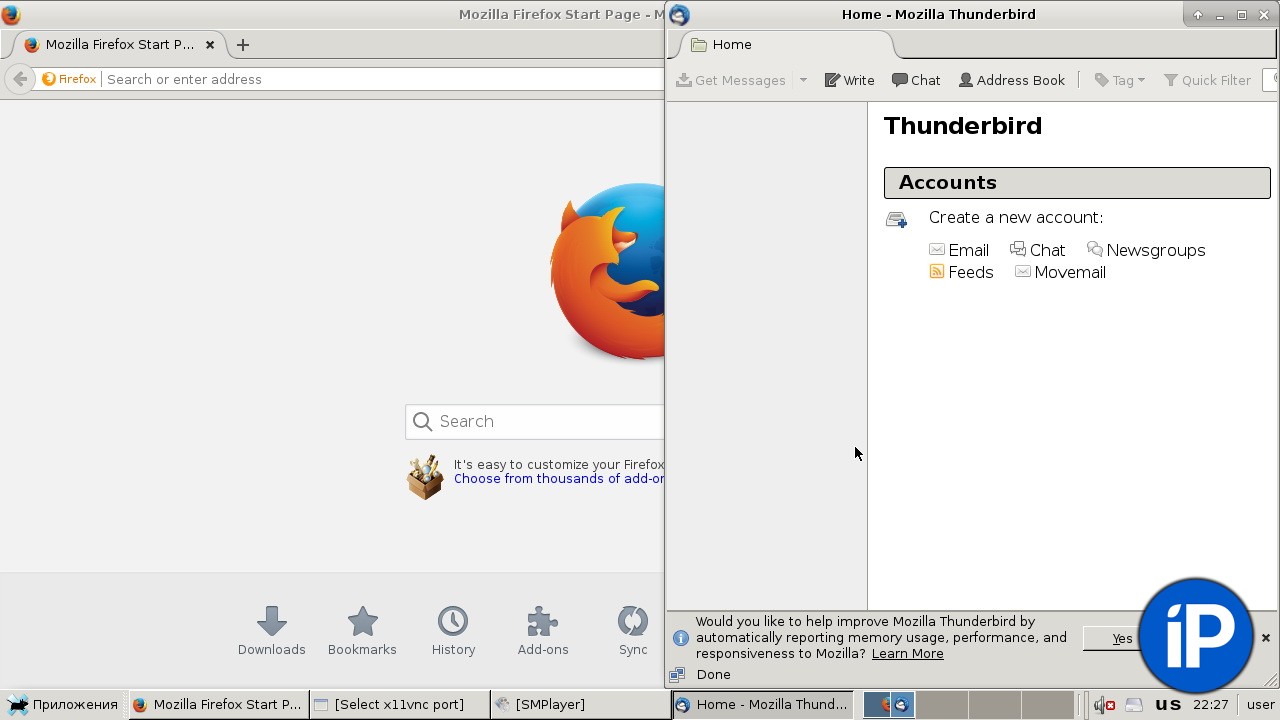1280x720 pixels.
Task: Click the Firefox icon in title bar
Action: tap(12, 15)
